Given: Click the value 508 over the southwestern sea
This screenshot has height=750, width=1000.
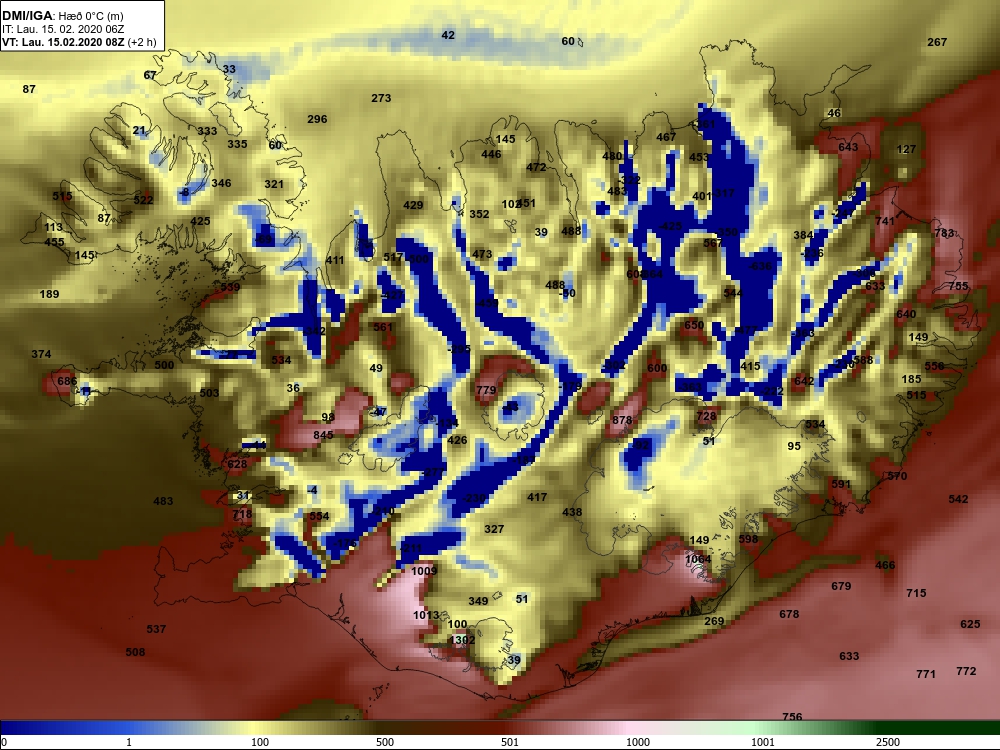Looking at the screenshot, I should click(135, 652).
